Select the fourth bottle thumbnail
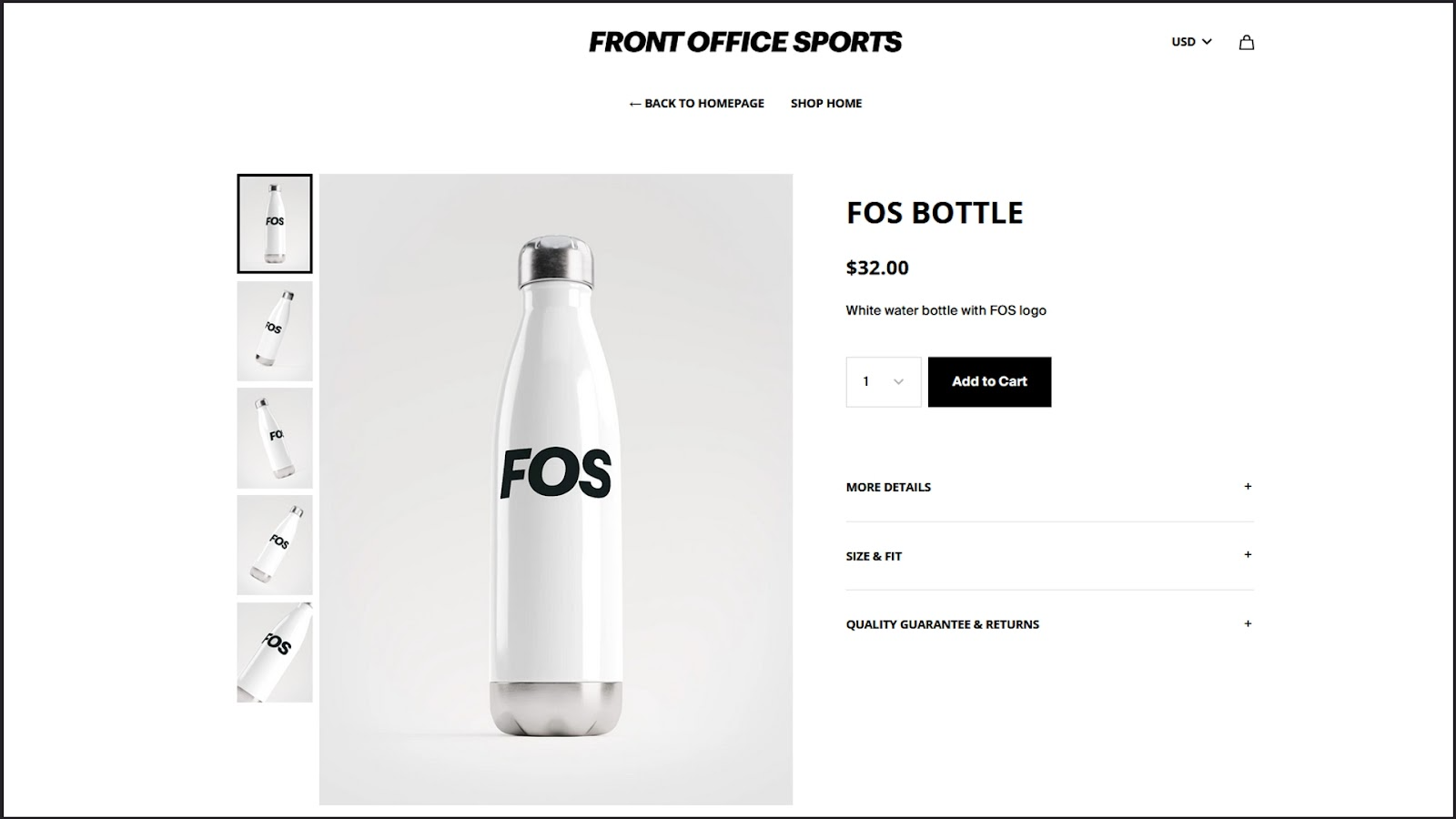Screen dimensions: 1456x819 [275, 545]
